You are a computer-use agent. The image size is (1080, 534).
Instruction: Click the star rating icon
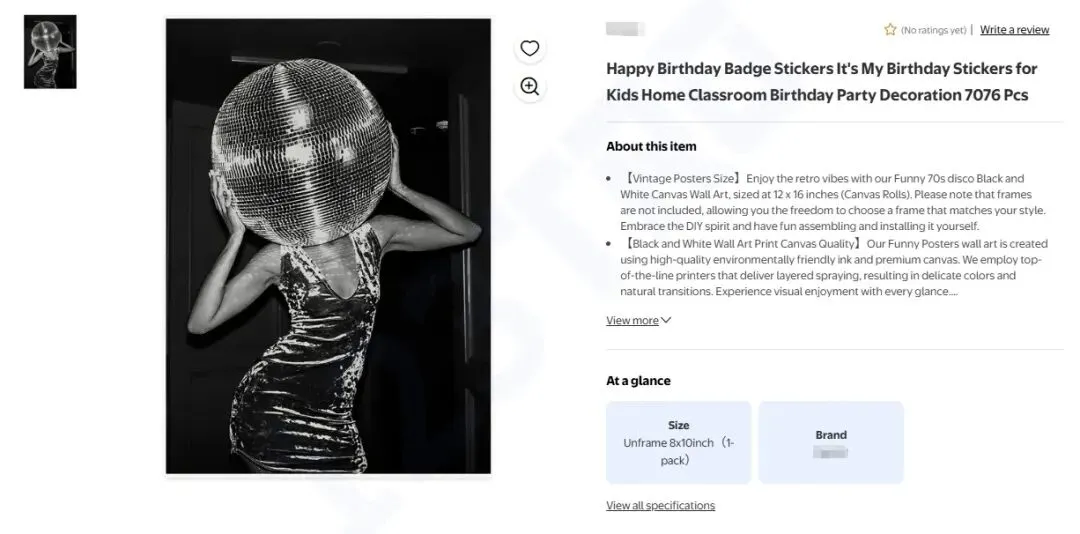890,30
